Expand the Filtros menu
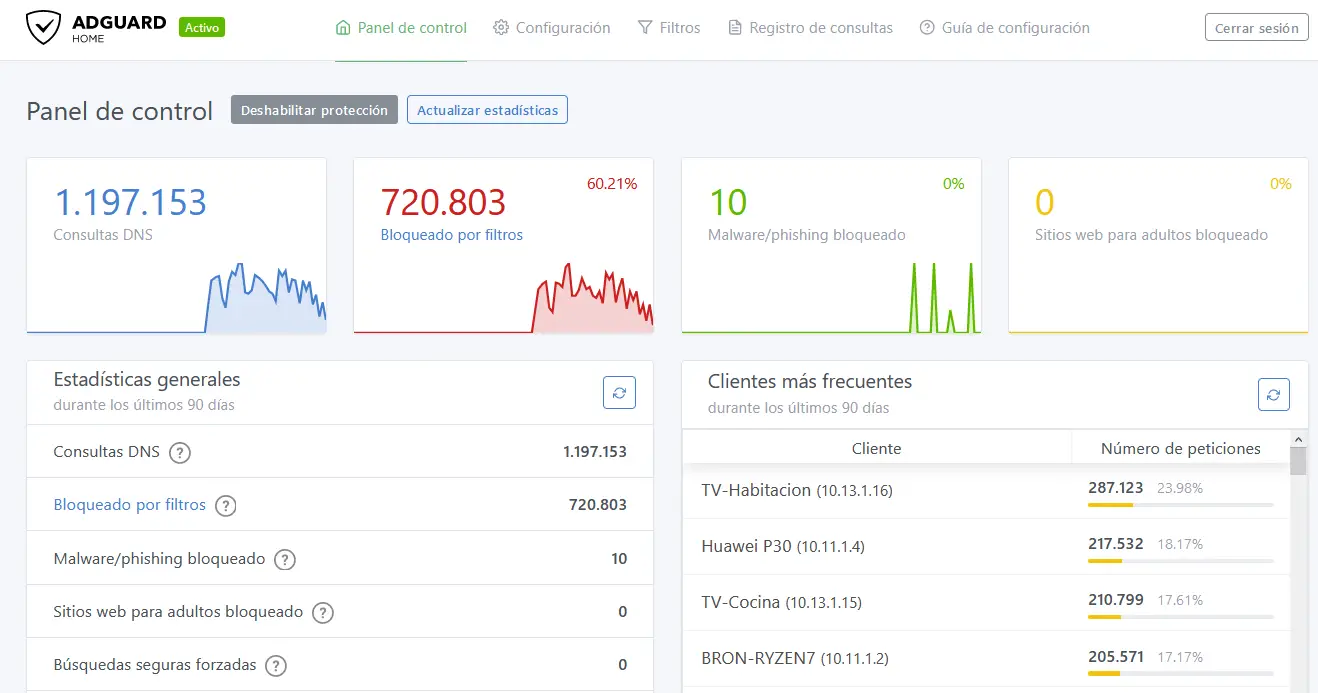This screenshot has width=1318, height=693. click(x=669, y=28)
